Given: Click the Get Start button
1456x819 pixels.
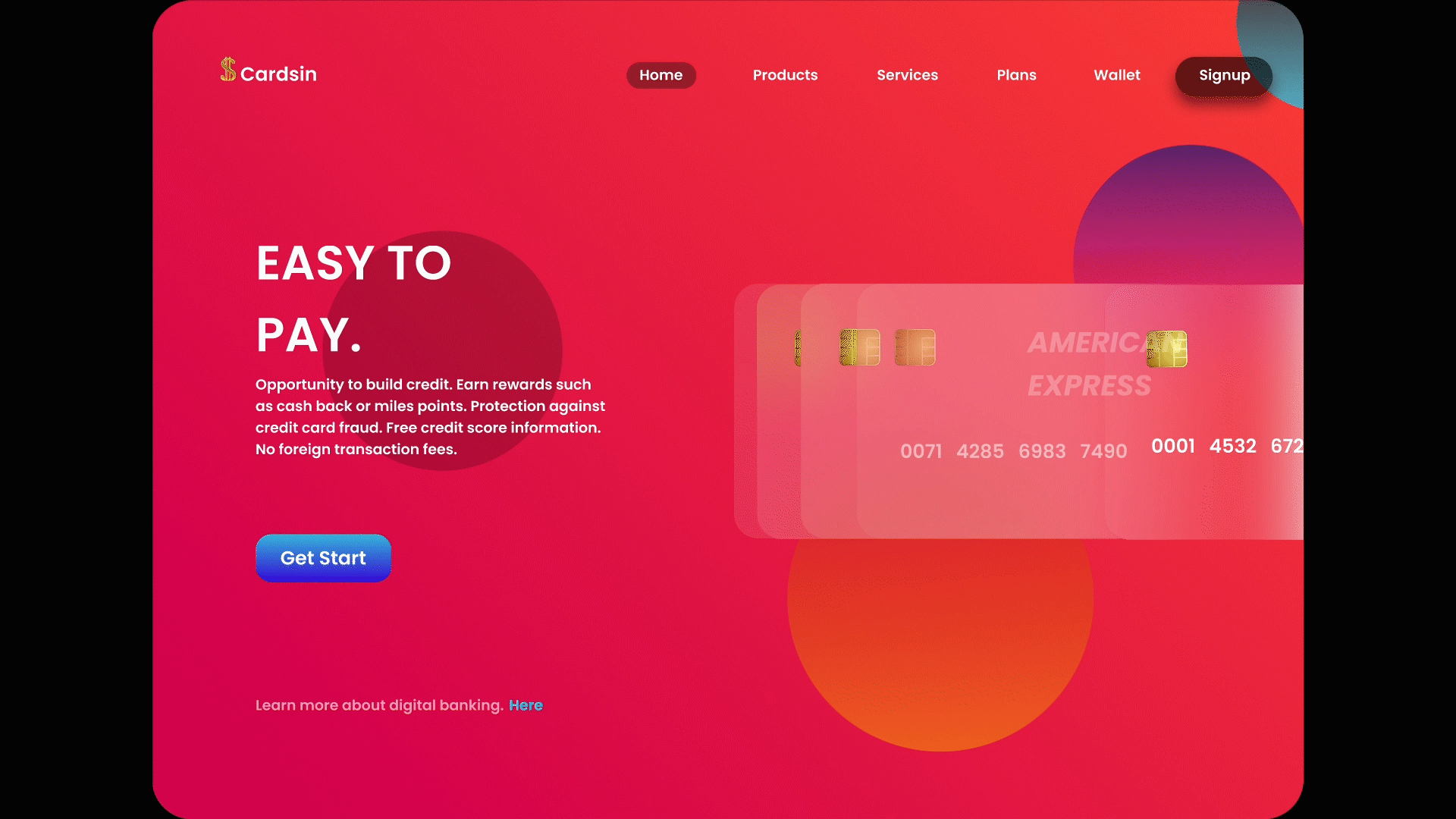Looking at the screenshot, I should [x=323, y=558].
